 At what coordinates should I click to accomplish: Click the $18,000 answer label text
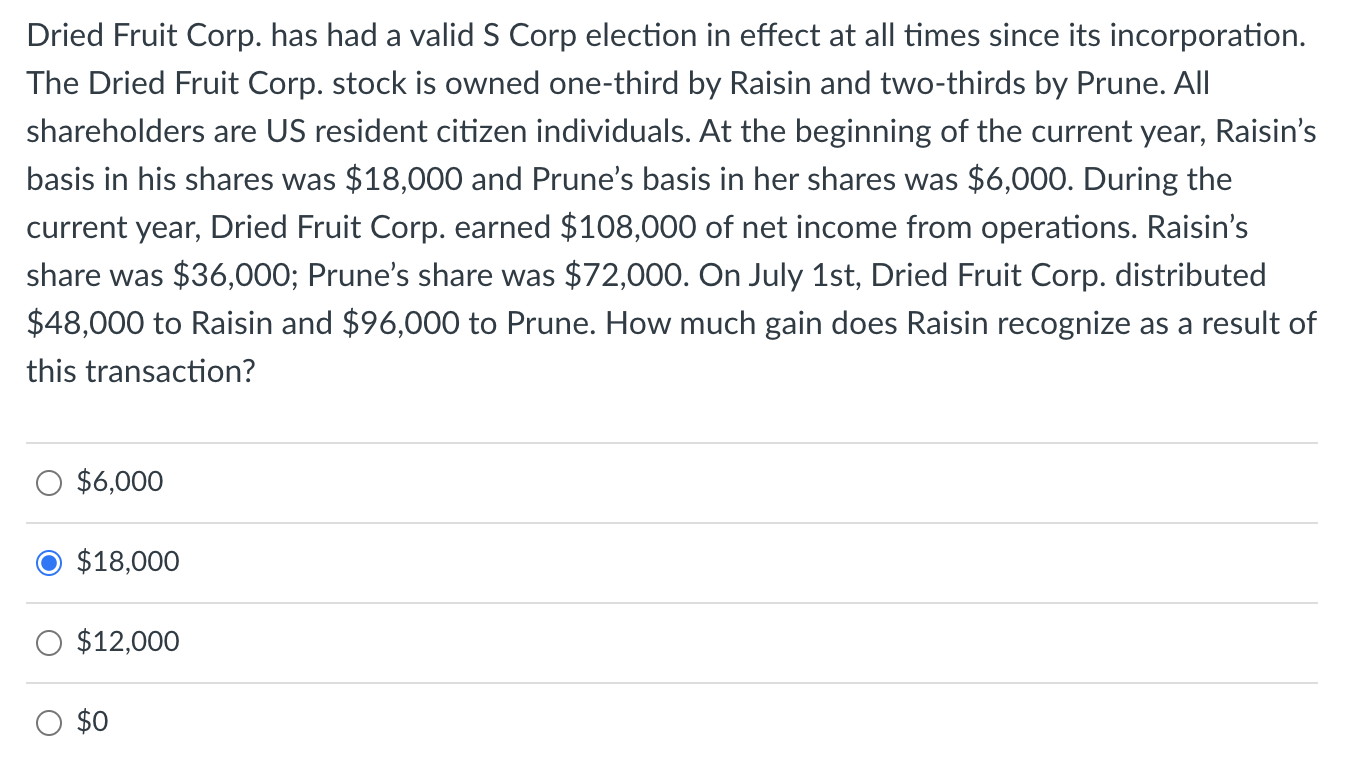point(126,562)
